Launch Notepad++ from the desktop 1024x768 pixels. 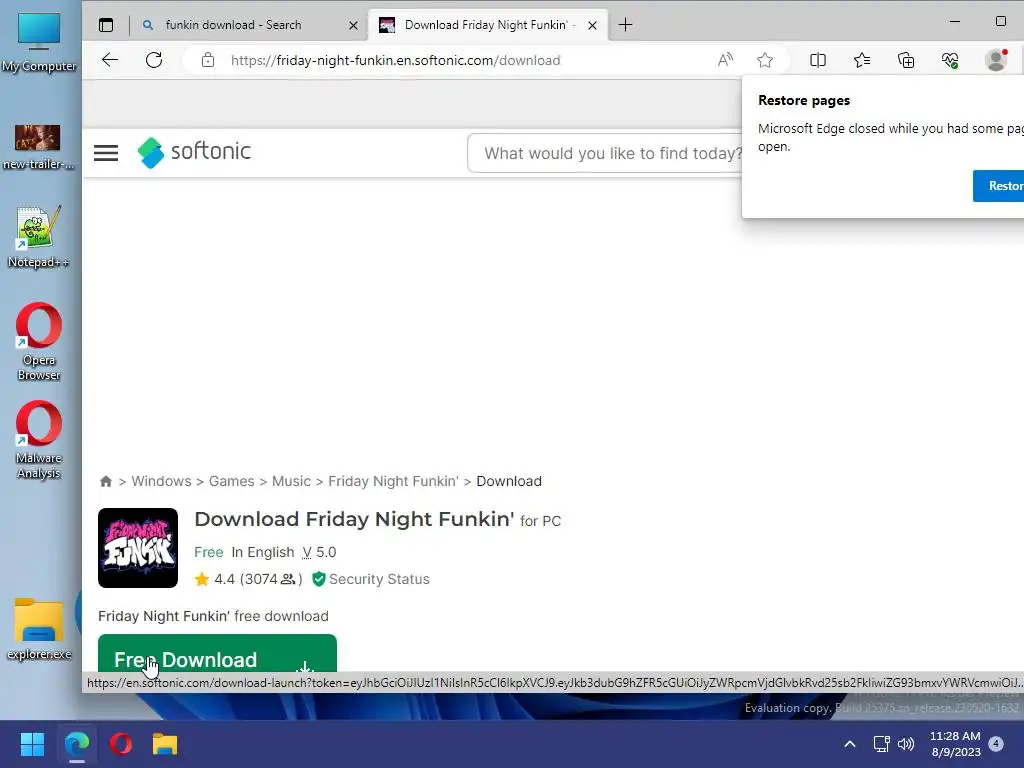(38, 238)
